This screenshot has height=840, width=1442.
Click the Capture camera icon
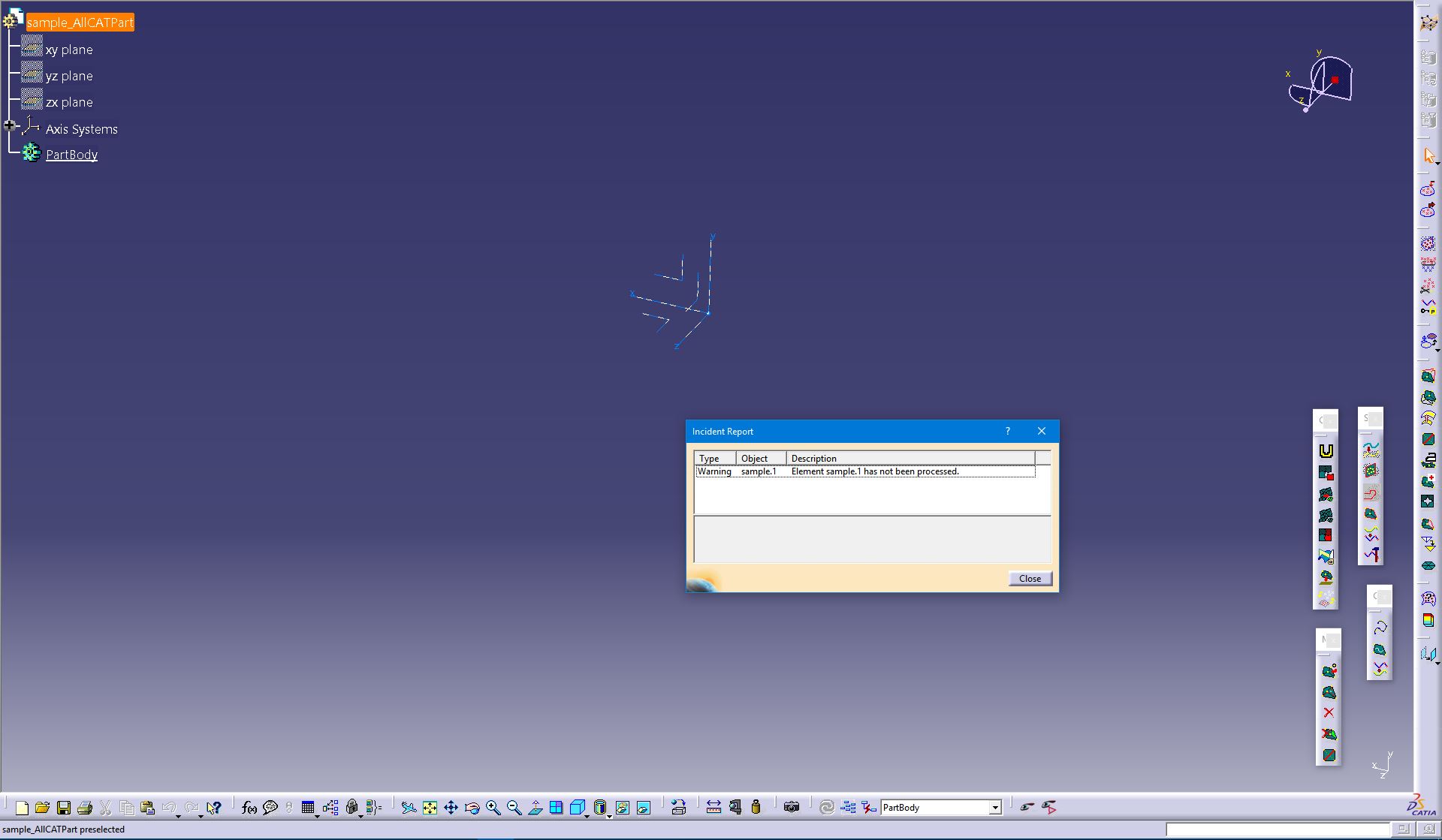click(791, 808)
